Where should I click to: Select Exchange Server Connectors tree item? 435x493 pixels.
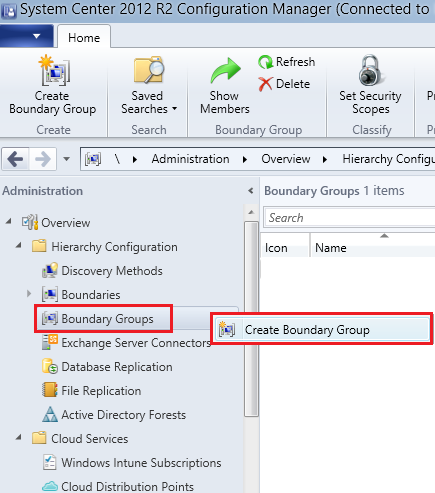tap(136, 343)
